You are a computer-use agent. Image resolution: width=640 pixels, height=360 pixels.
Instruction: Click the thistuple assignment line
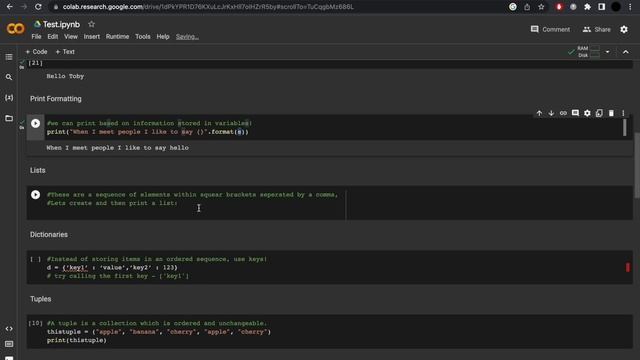click(x=159, y=332)
